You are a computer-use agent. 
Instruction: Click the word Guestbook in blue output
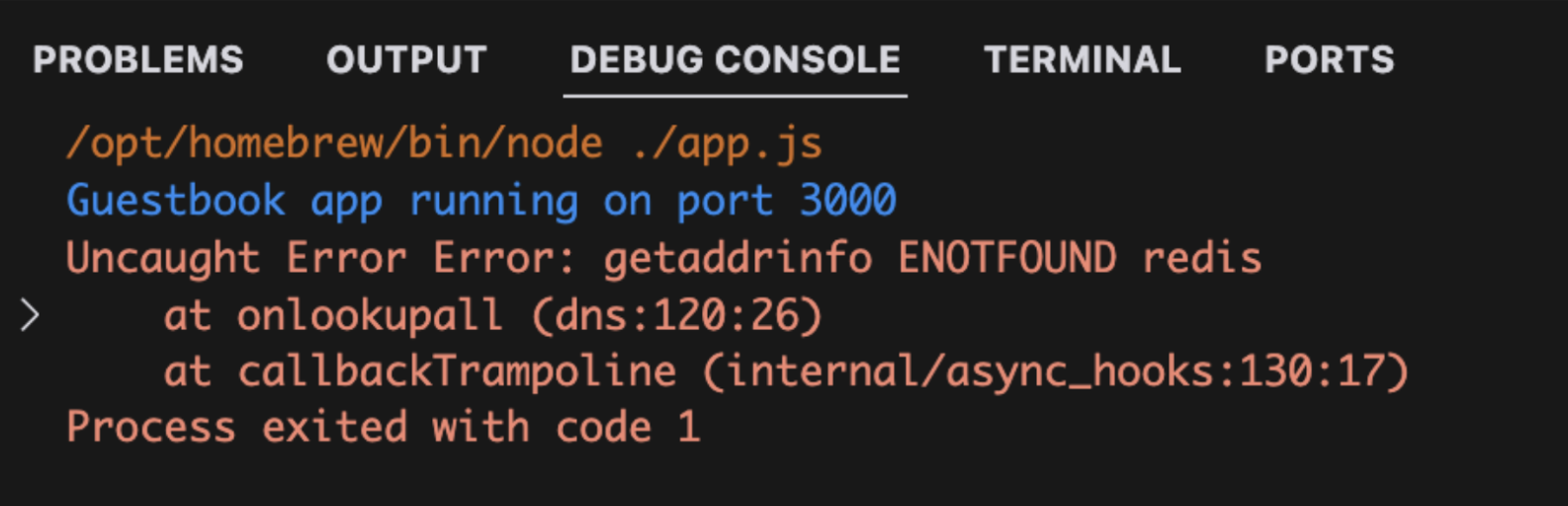176,201
